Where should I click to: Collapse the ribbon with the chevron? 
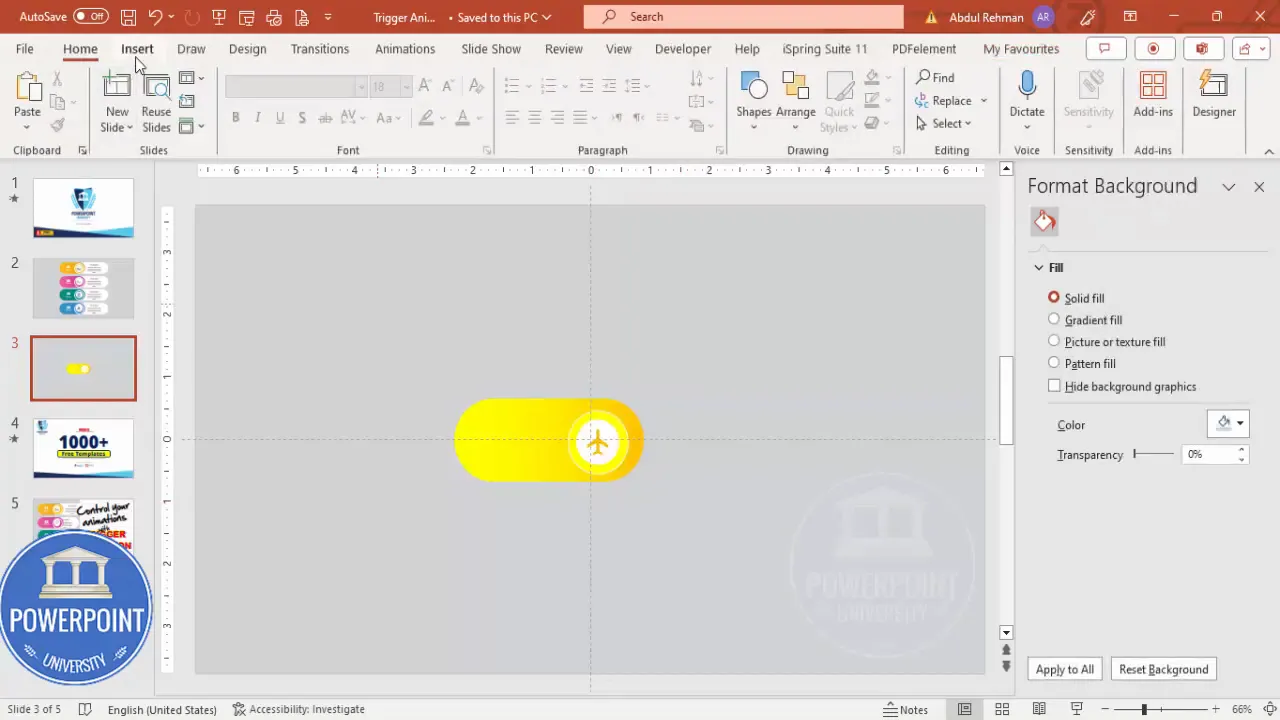click(x=1269, y=151)
